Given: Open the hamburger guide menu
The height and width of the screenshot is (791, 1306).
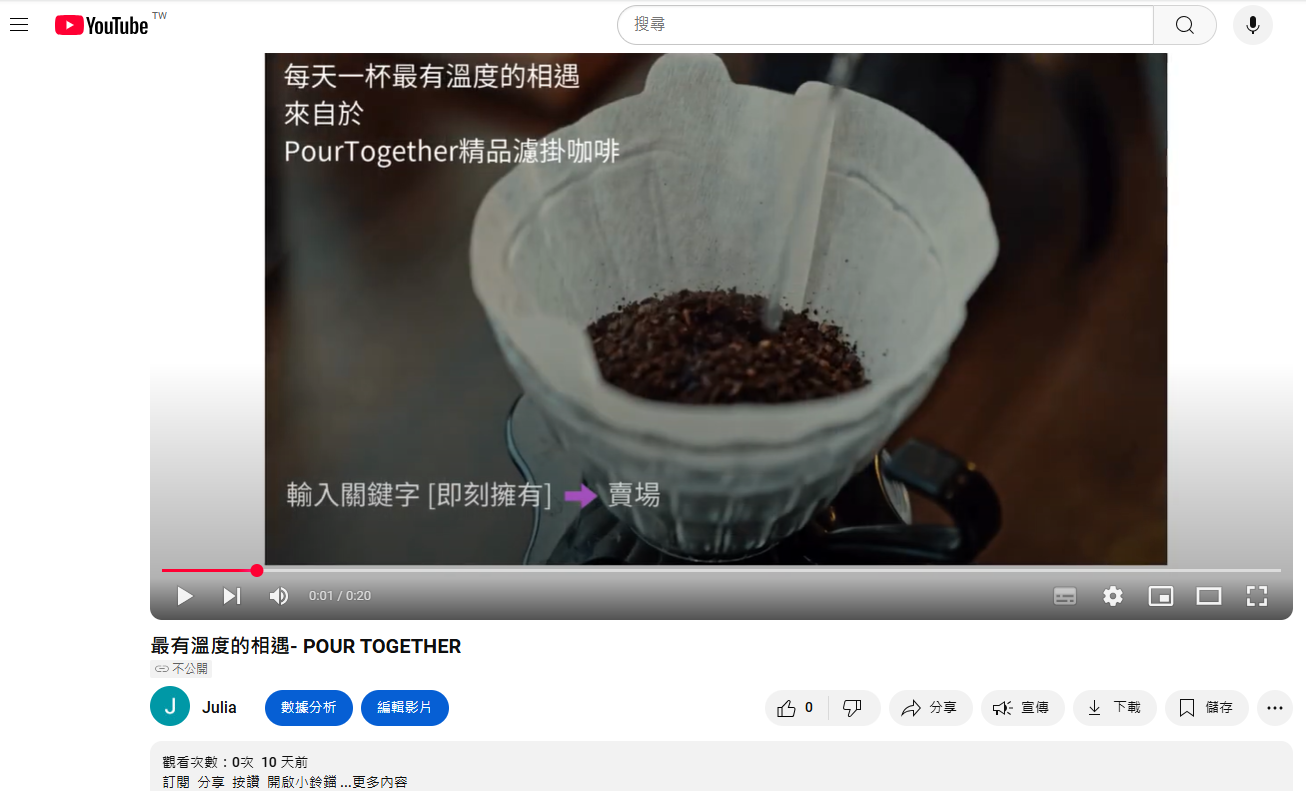Looking at the screenshot, I should pos(19,25).
